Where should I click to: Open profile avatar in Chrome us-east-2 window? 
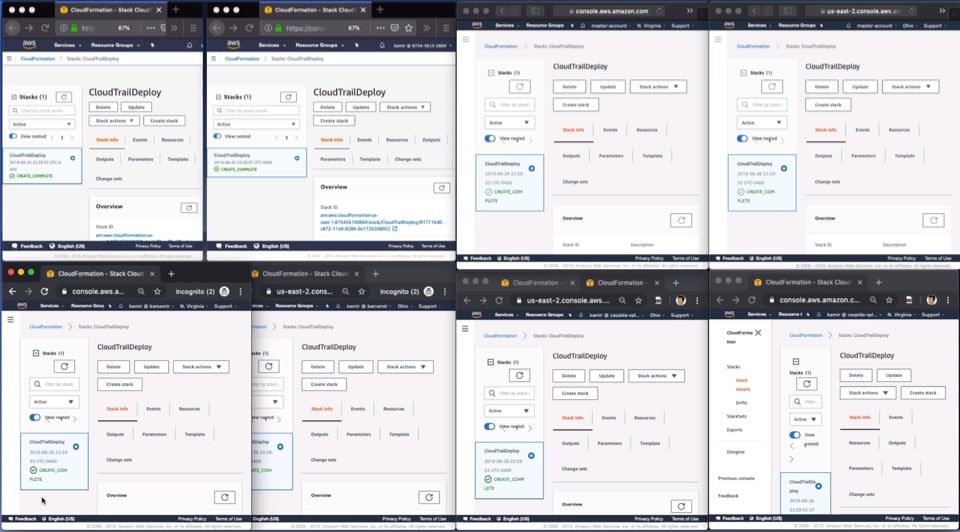tap(680, 300)
